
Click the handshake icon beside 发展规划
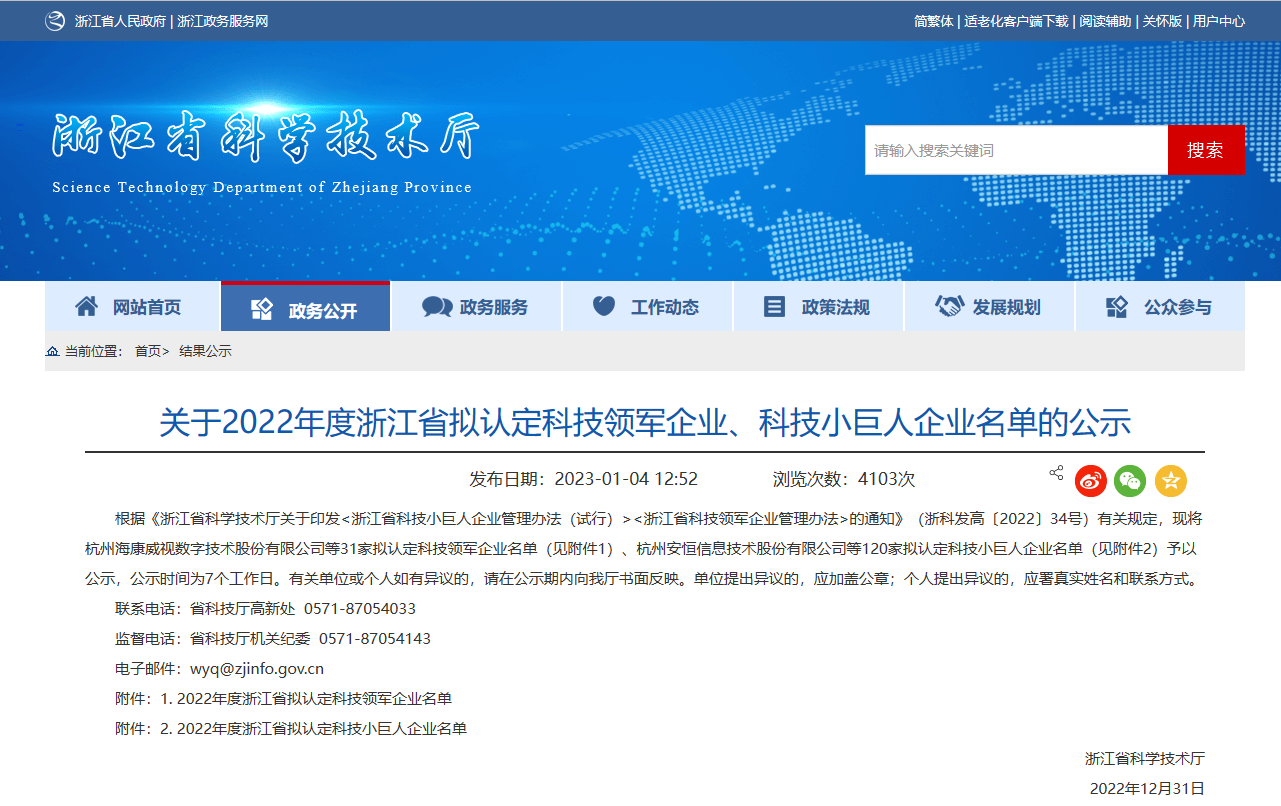949,306
